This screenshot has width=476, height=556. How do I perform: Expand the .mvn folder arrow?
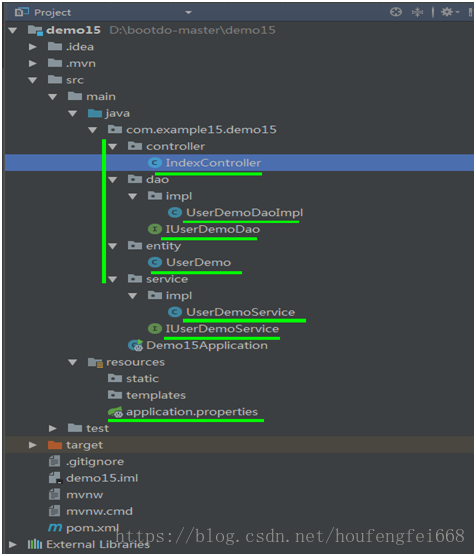33,63
